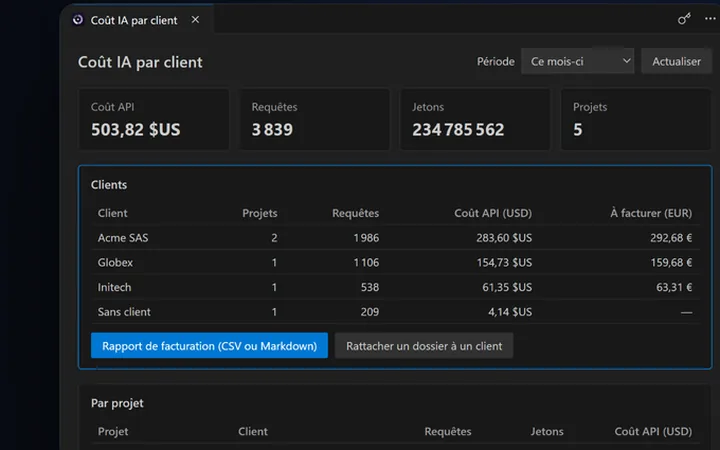Click the Coût API card value 503,82 $US
This screenshot has width=720, height=450.
(135, 129)
